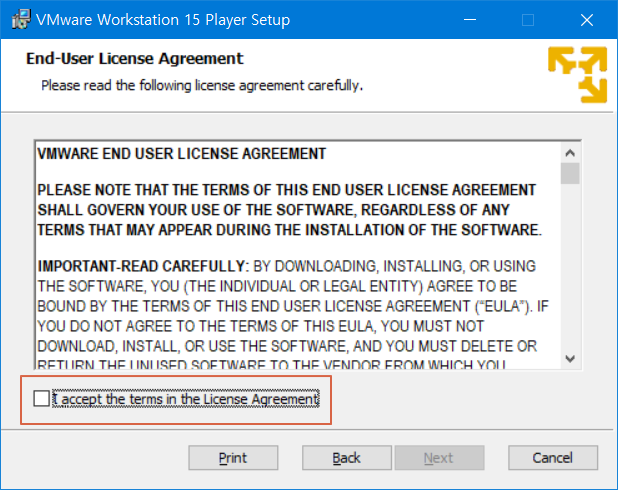Click 'Please read the following license agreement carefully'
Viewport: 618px width, 490px height.
(202, 86)
